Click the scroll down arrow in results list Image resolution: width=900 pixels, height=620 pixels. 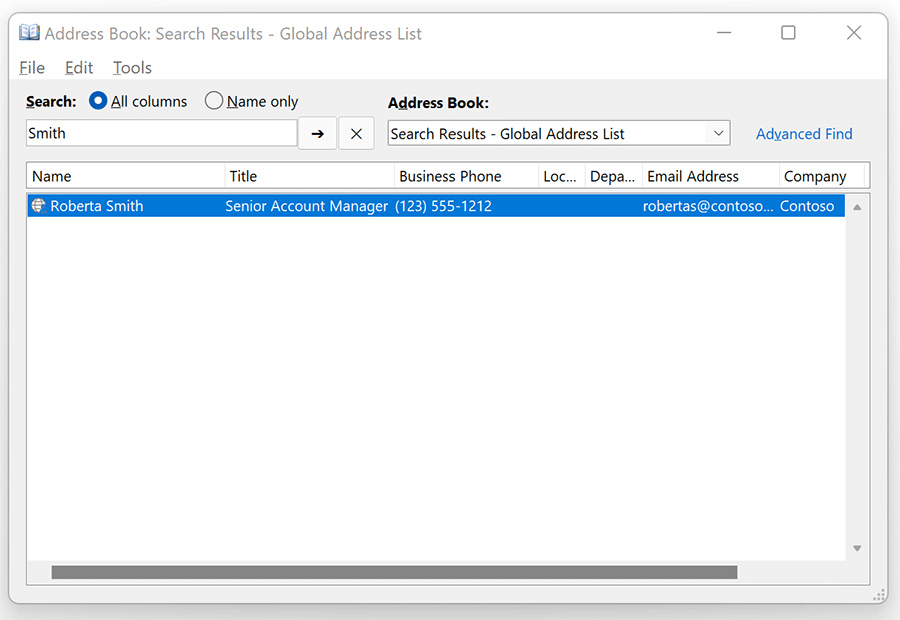coord(857,548)
